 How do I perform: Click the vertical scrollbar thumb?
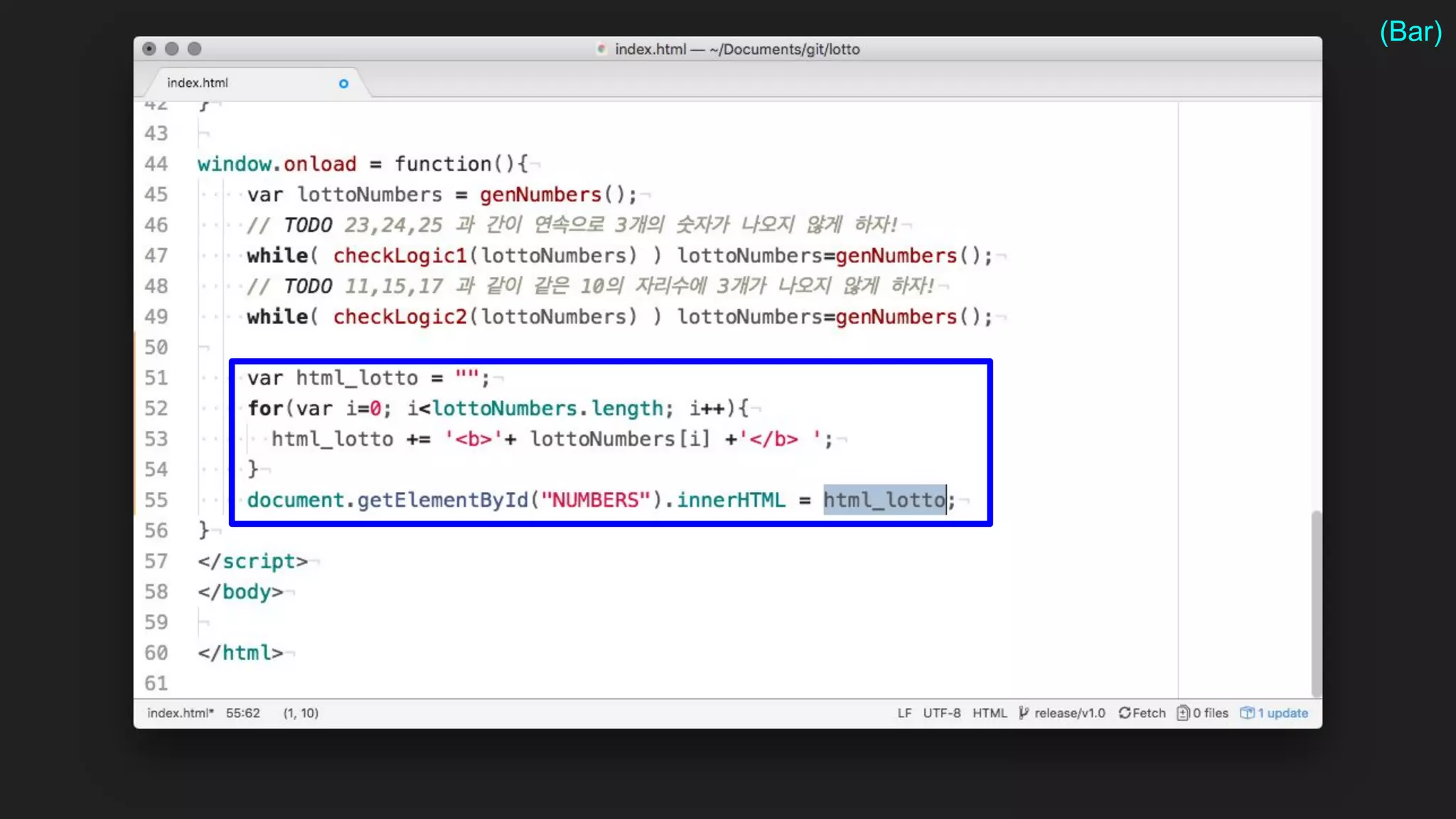(1316, 604)
